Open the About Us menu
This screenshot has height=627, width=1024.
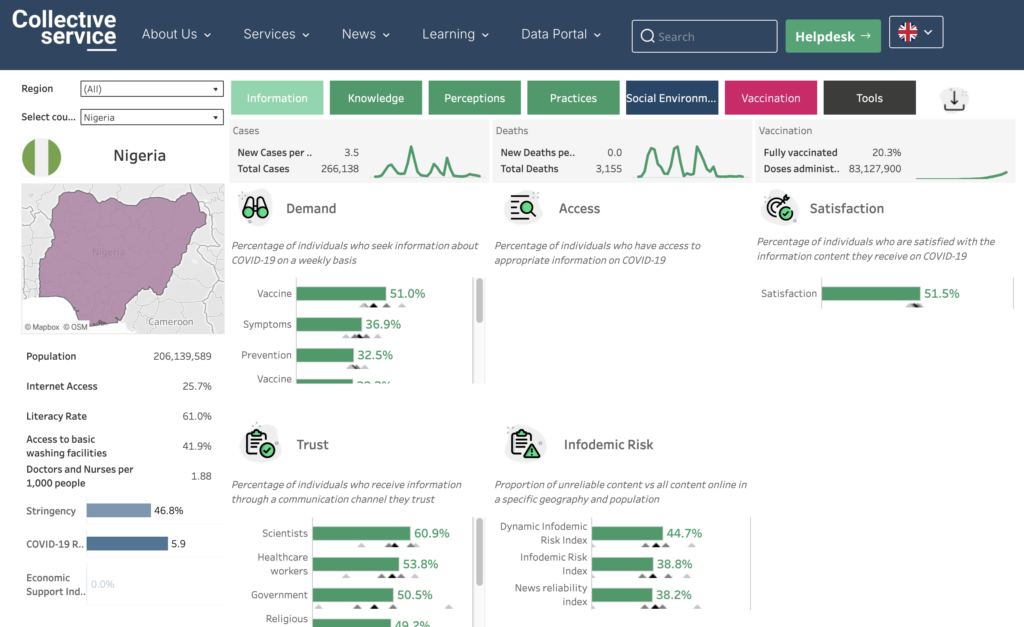pos(176,34)
